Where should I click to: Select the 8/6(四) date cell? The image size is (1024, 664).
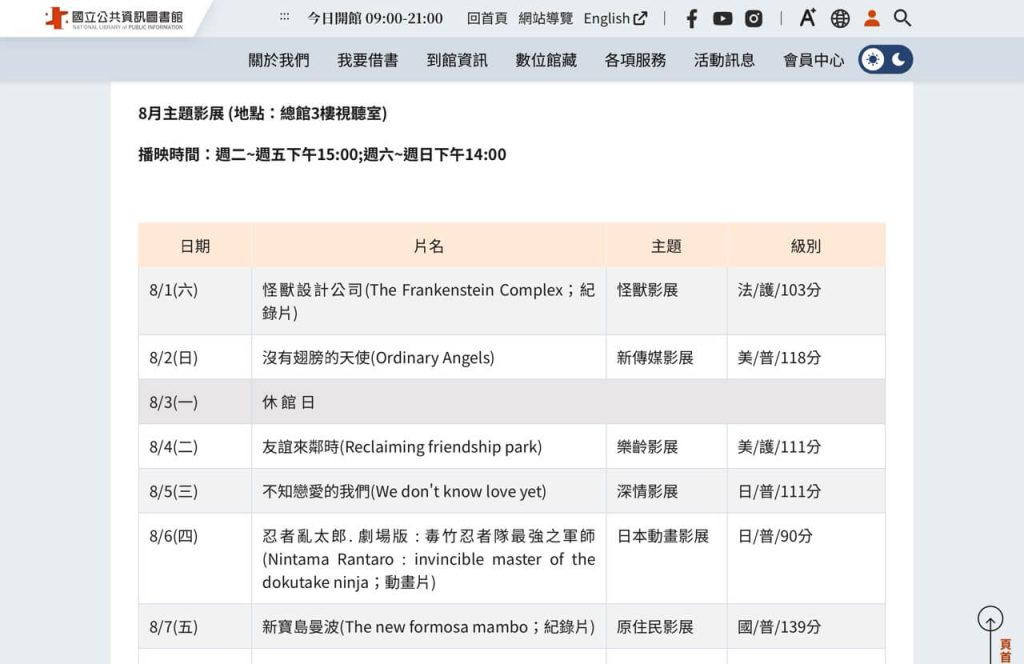coord(195,558)
